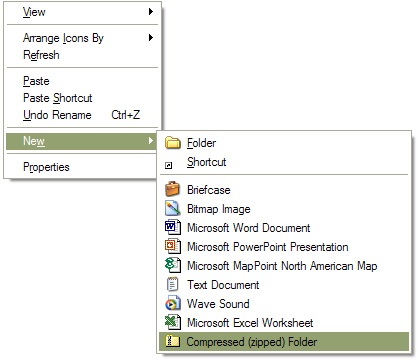Image resolution: width=419 pixels, height=360 pixels.
Task: Create a Microsoft PowerPoint Presentation
Action: [284, 247]
